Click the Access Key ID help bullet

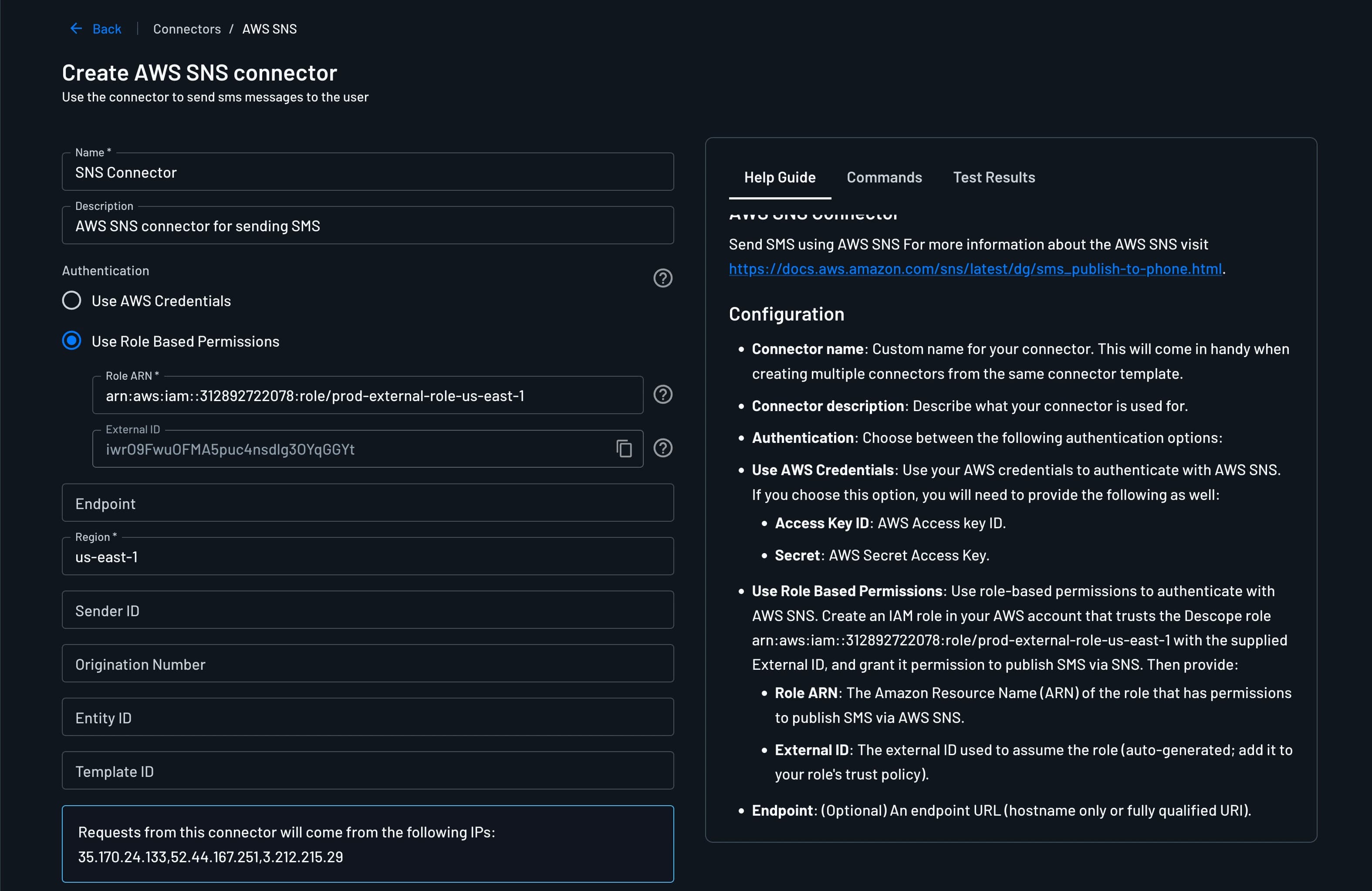[x=890, y=523]
